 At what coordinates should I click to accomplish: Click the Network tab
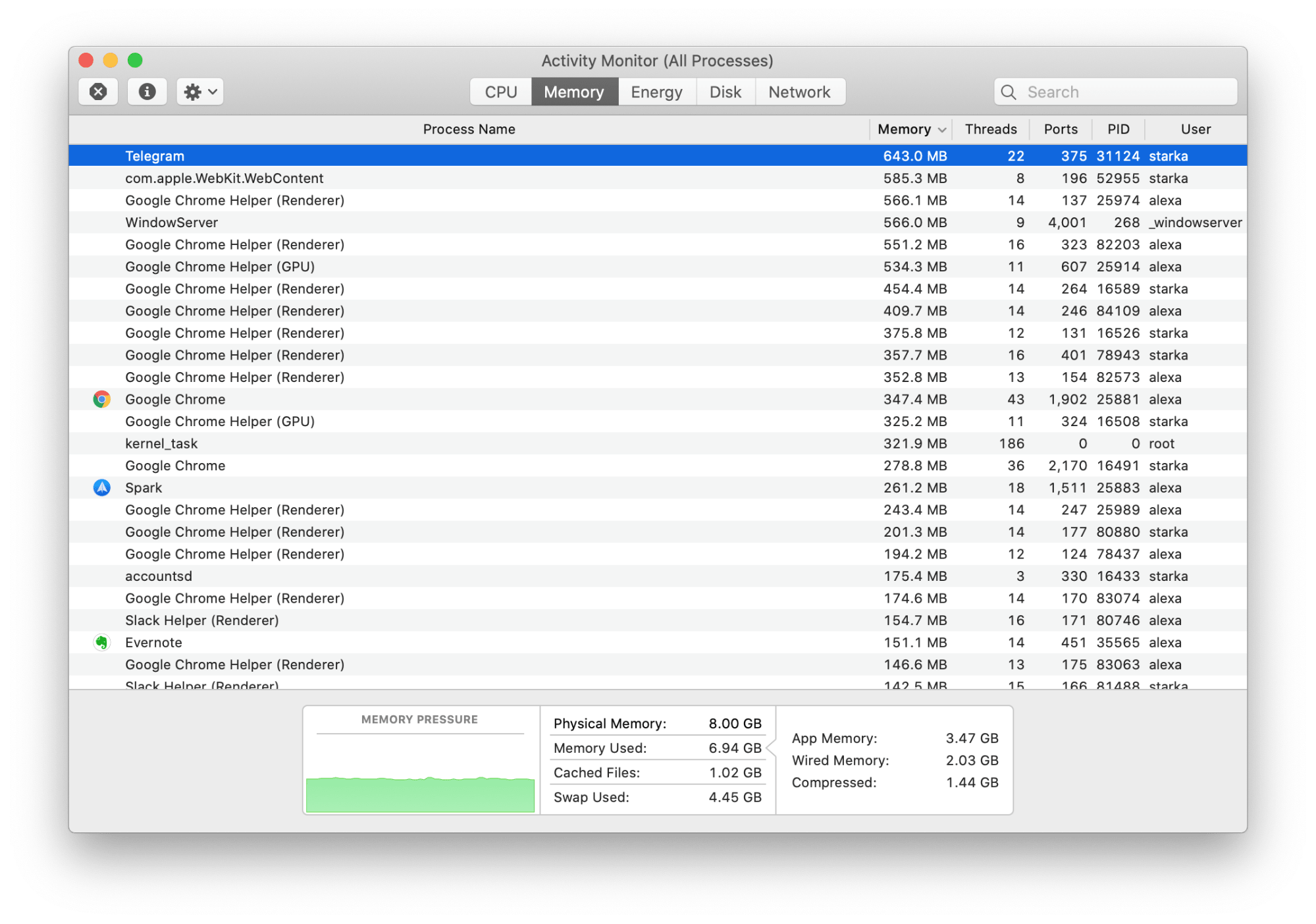[799, 92]
